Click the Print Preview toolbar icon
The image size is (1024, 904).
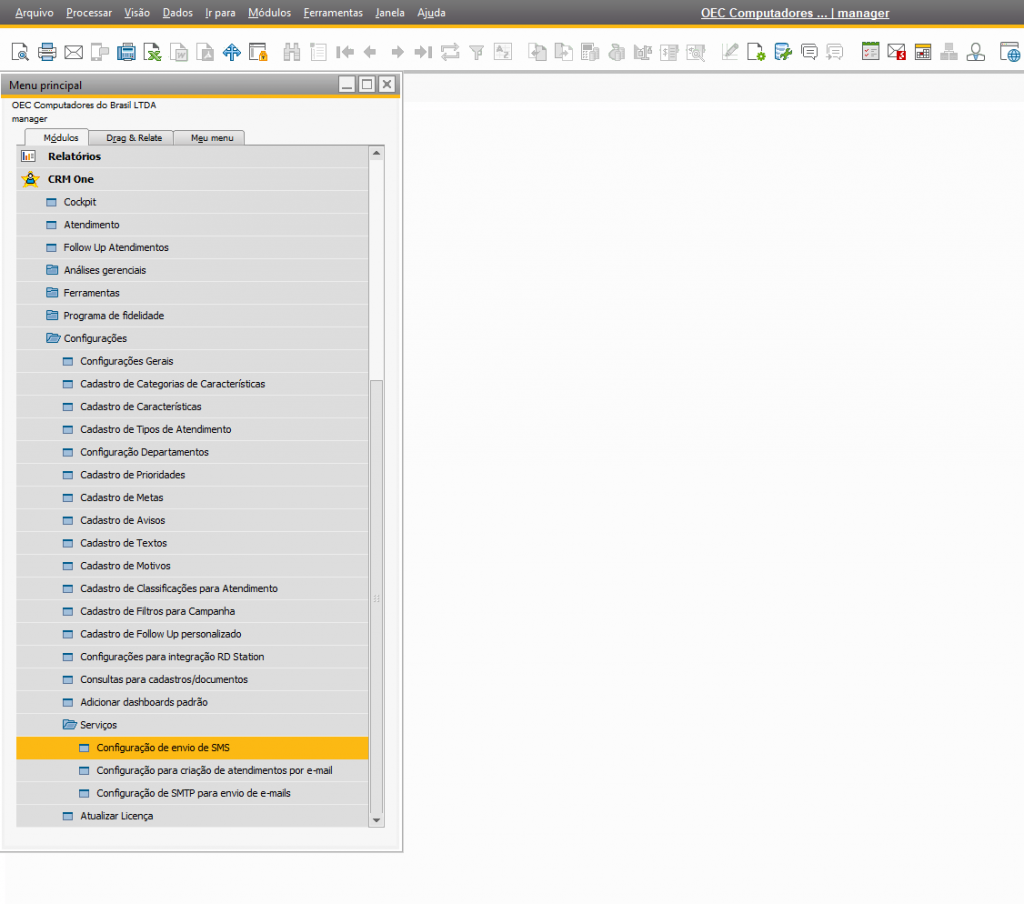tap(20, 52)
